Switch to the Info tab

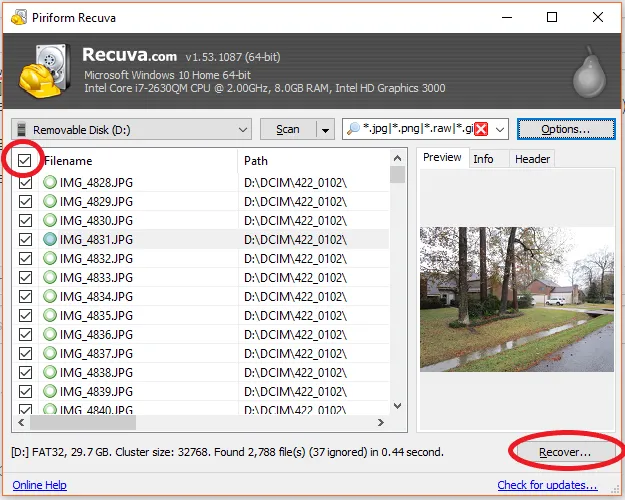point(483,159)
